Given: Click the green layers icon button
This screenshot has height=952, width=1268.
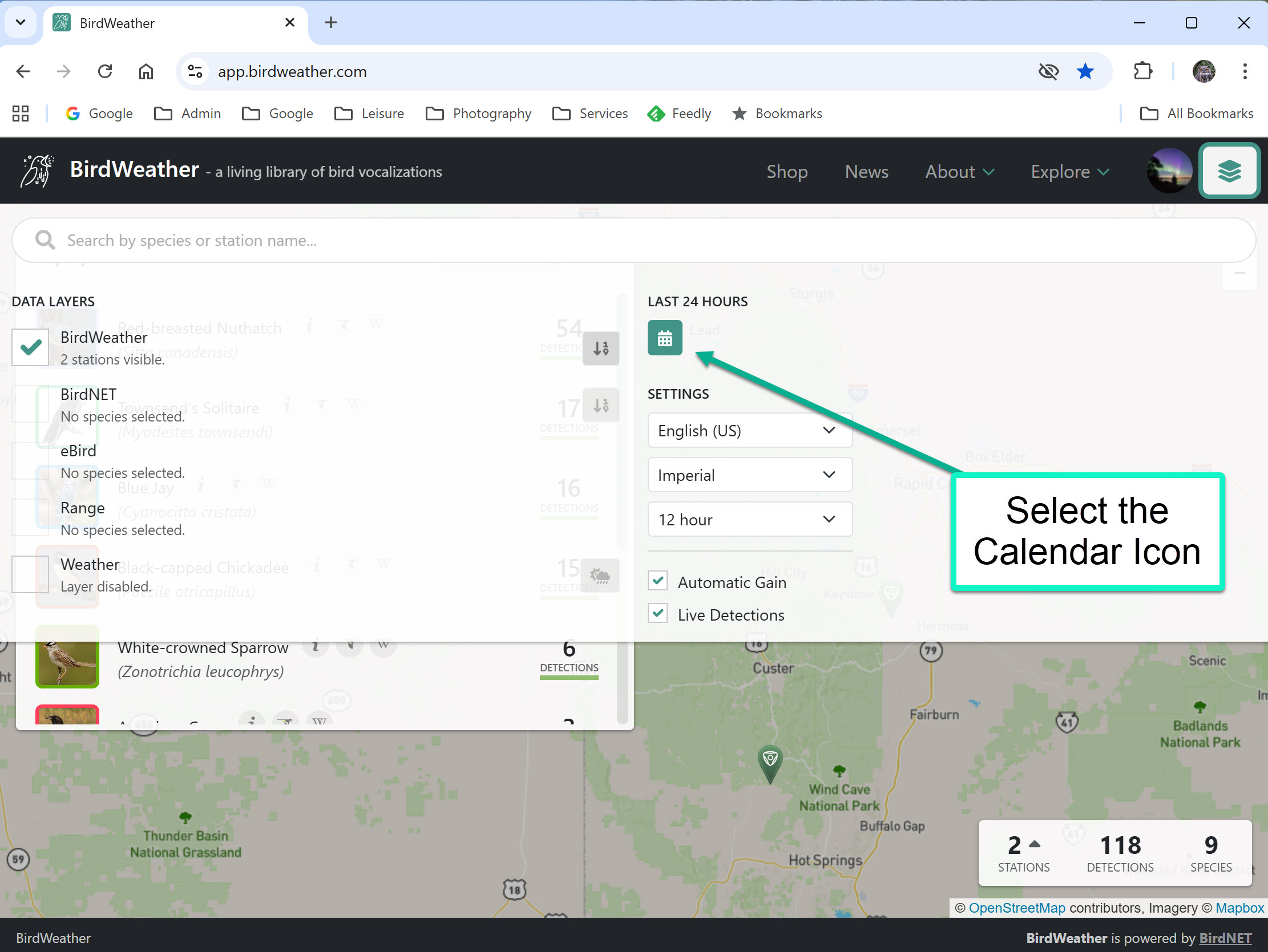Looking at the screenshot, I should coord(1229,171).
